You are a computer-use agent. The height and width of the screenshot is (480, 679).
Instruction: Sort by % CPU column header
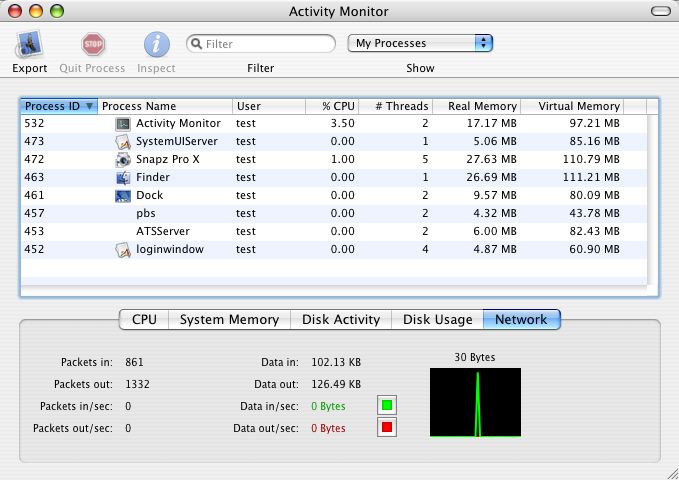tap(332, 106)
